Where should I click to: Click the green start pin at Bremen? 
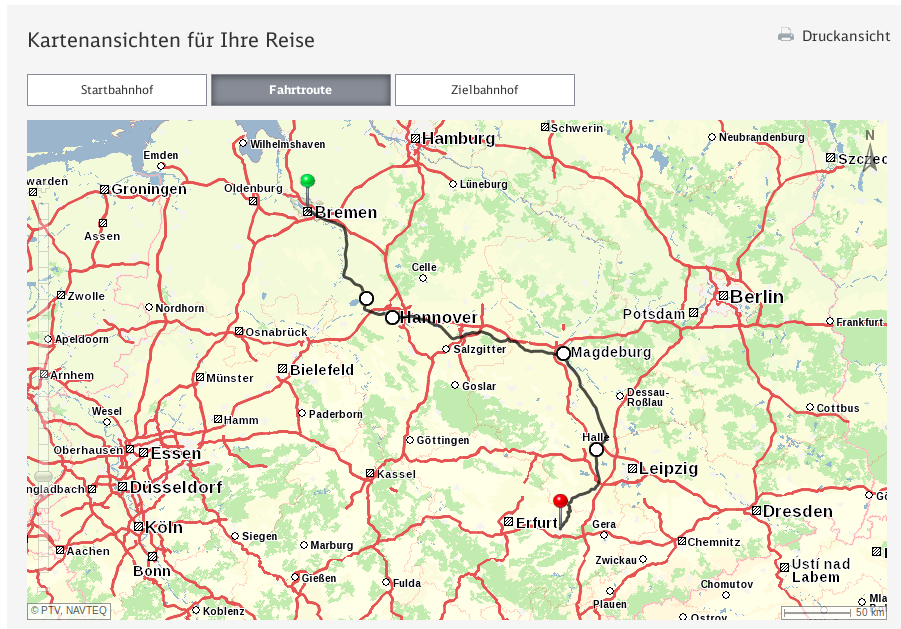tap(307, 182)
